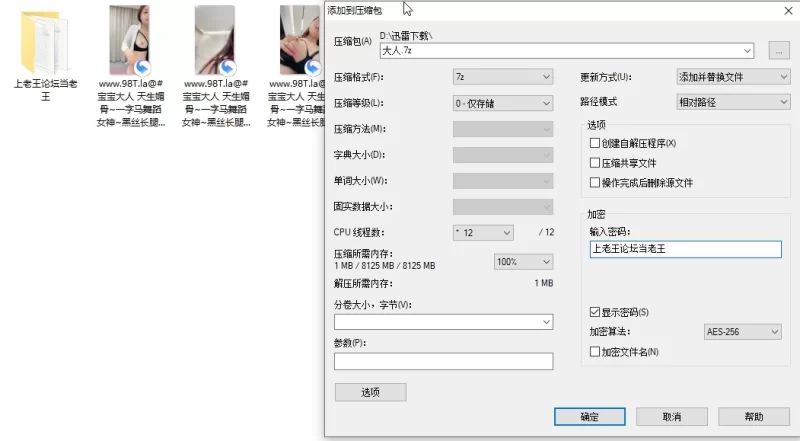Enable 操作完成后删除源文件 checkbox
The width and height of the screenshot is (800, 441).
[x=596, y=183]
